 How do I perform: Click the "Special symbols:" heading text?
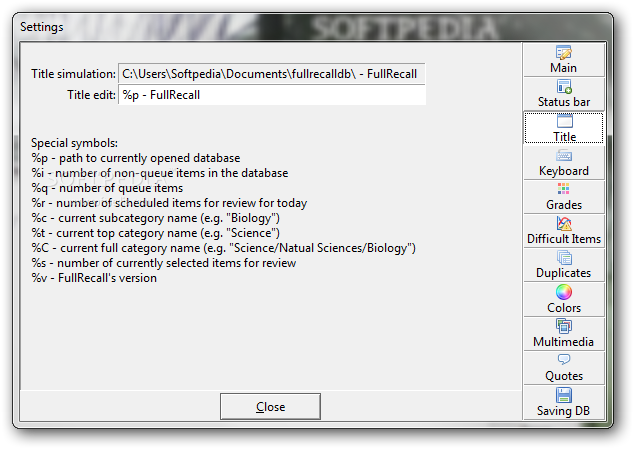[74, 143]
